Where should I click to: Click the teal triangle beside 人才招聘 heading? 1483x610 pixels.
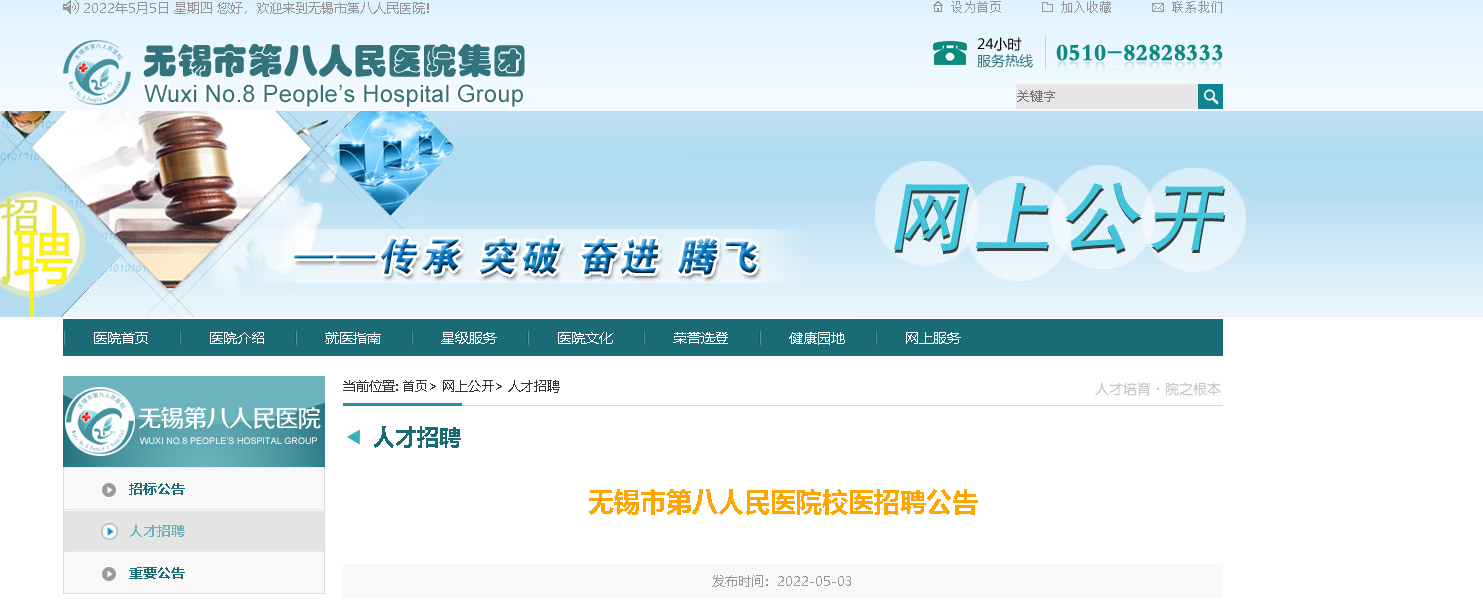coord(353,437)
